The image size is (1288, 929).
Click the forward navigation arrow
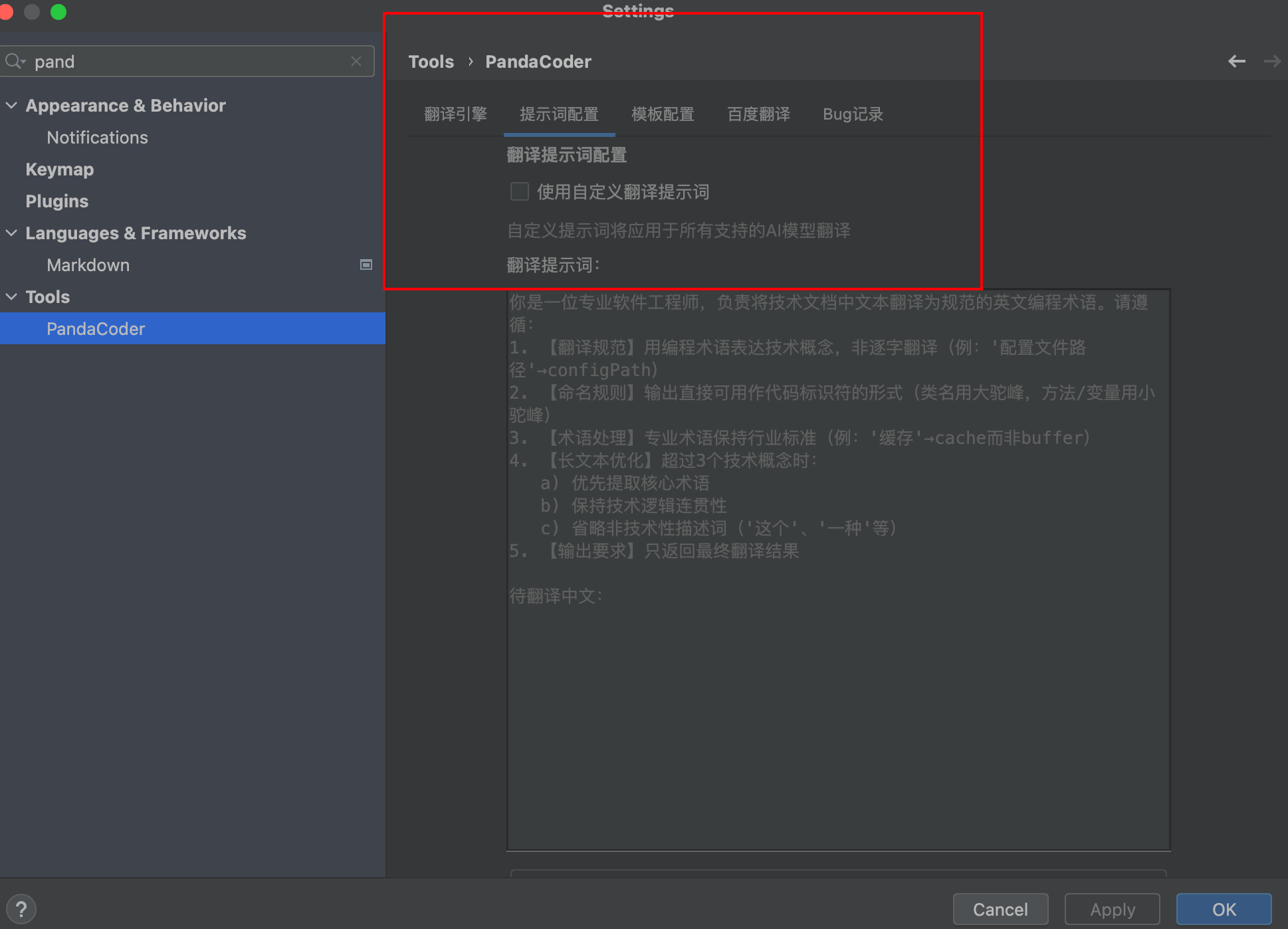pos(1271,60)
